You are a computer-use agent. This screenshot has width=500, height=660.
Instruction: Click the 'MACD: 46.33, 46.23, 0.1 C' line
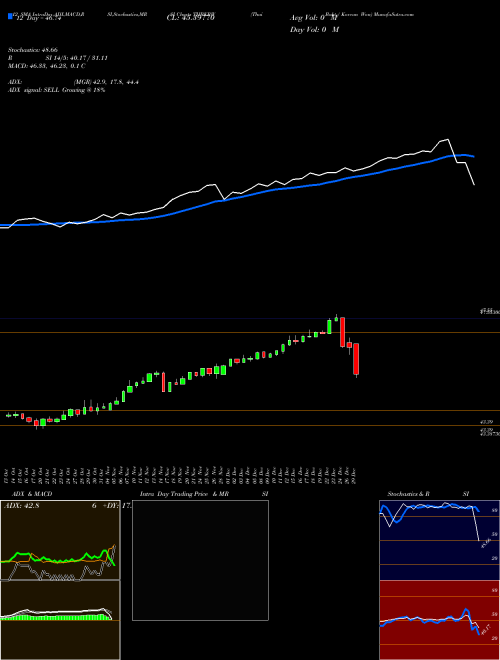47,66
